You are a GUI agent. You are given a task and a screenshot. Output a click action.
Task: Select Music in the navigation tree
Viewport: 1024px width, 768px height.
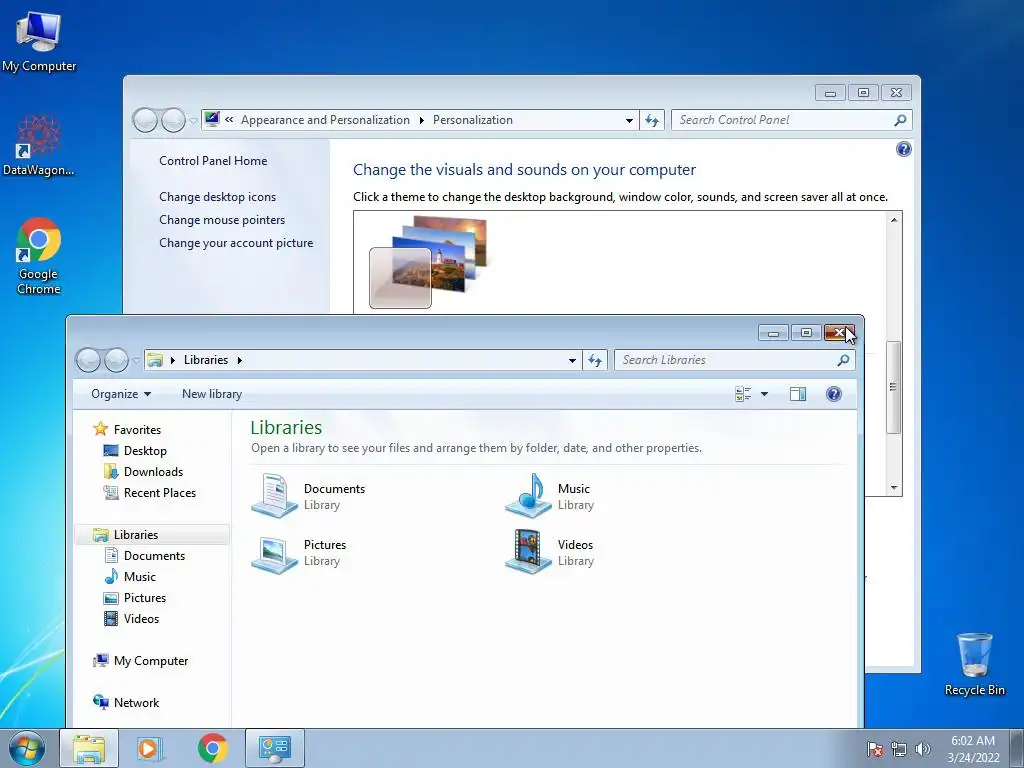(130, 577)
